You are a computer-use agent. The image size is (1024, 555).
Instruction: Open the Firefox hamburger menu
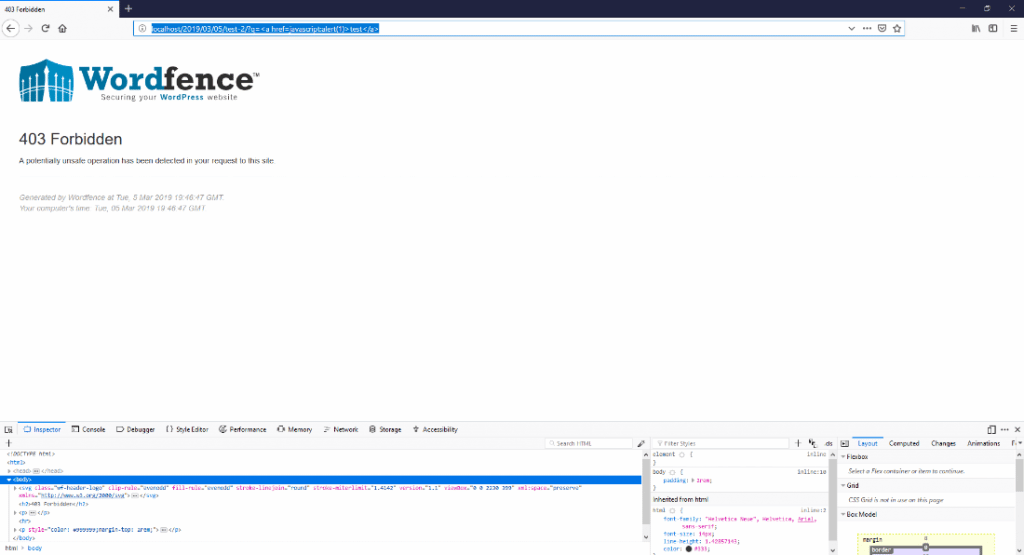(x=1014, y=29)
